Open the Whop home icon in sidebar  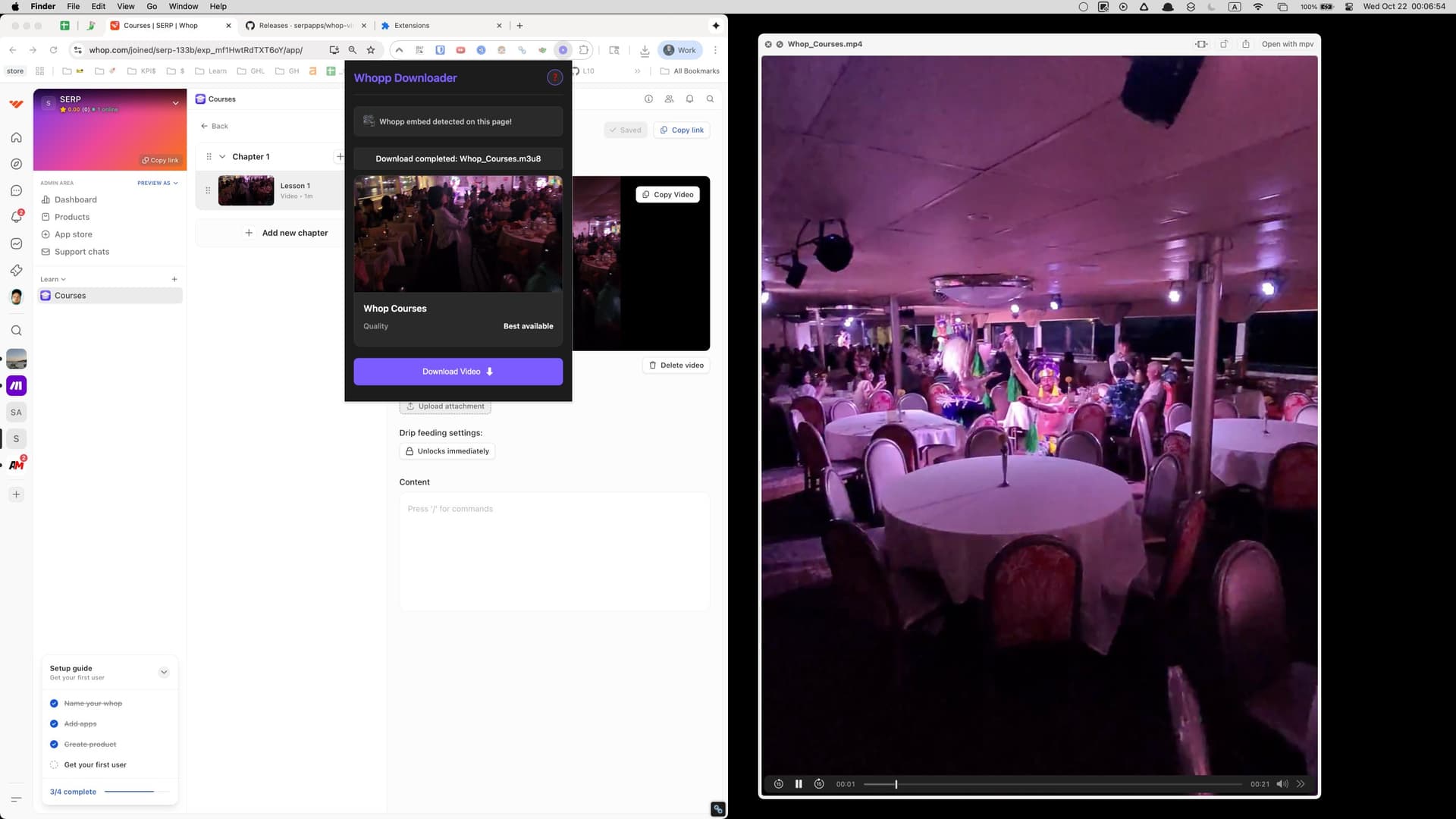(x=16, y=137)
